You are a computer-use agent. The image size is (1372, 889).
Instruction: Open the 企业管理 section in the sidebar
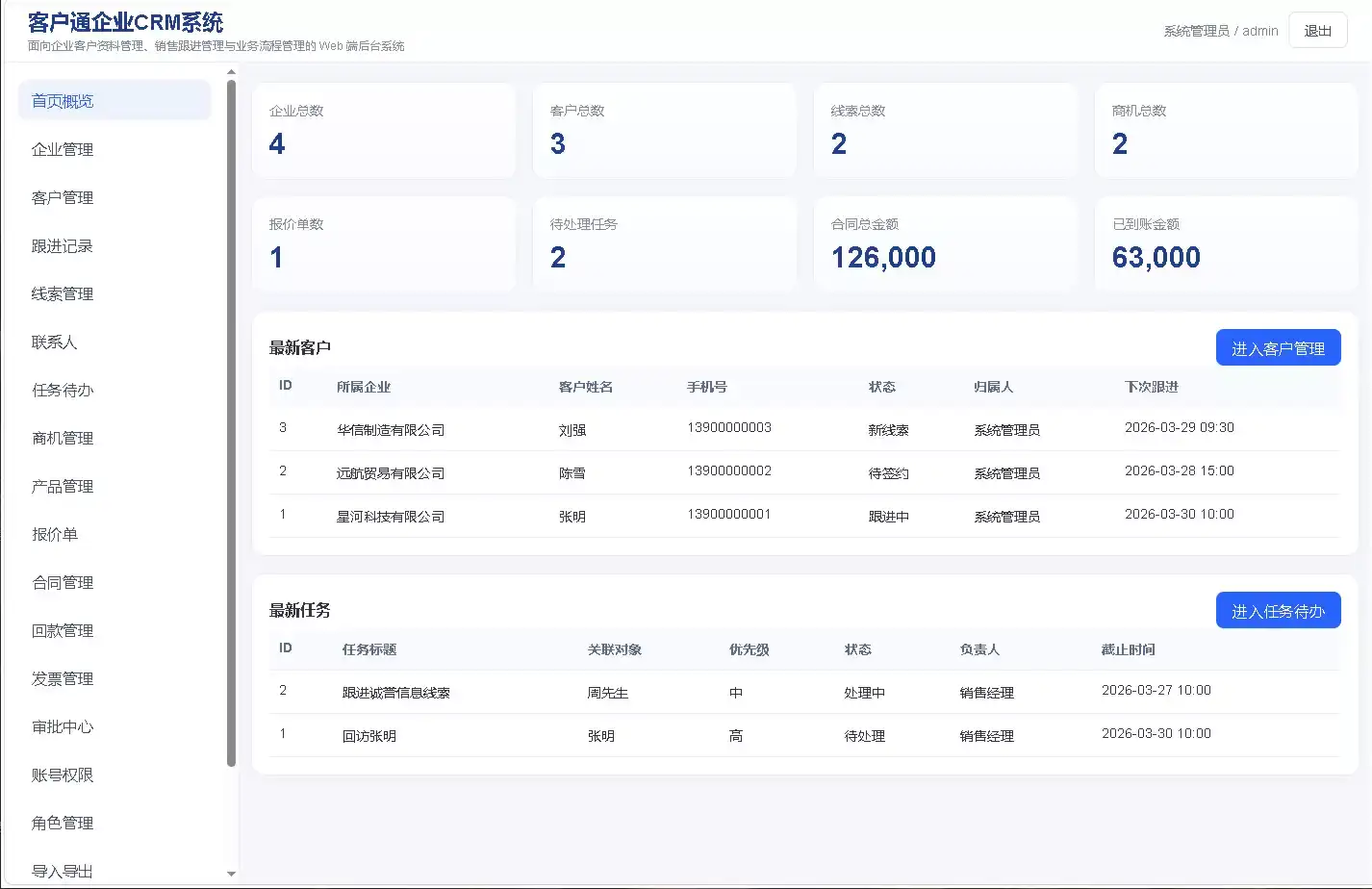click(x=62, y=149)
